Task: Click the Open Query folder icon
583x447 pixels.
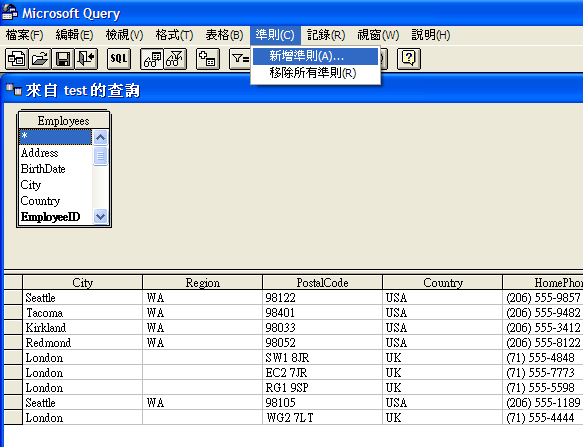Action: pos(40,59)
